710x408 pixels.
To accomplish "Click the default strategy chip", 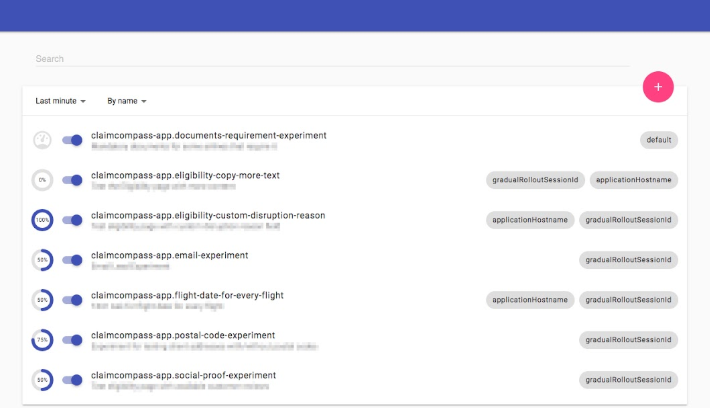I will click(x=659, y=140).
